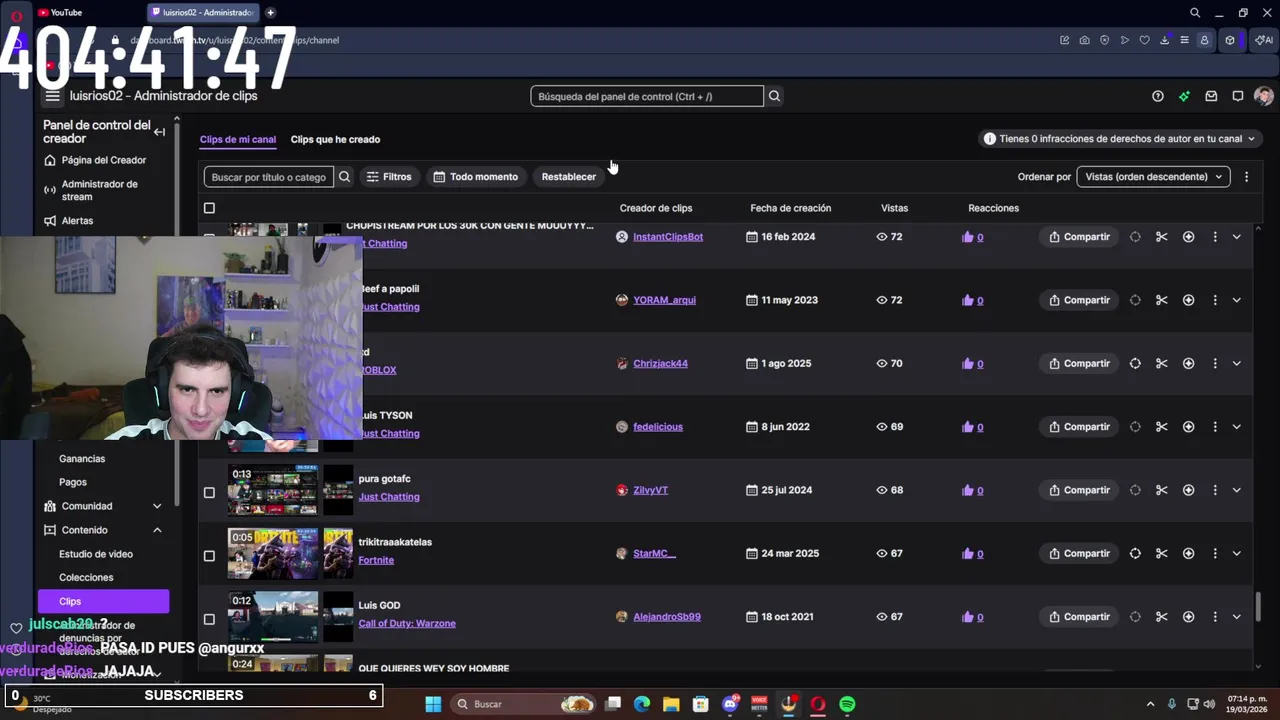Open the Twitch inbox icon

(x=1211, y=96)
